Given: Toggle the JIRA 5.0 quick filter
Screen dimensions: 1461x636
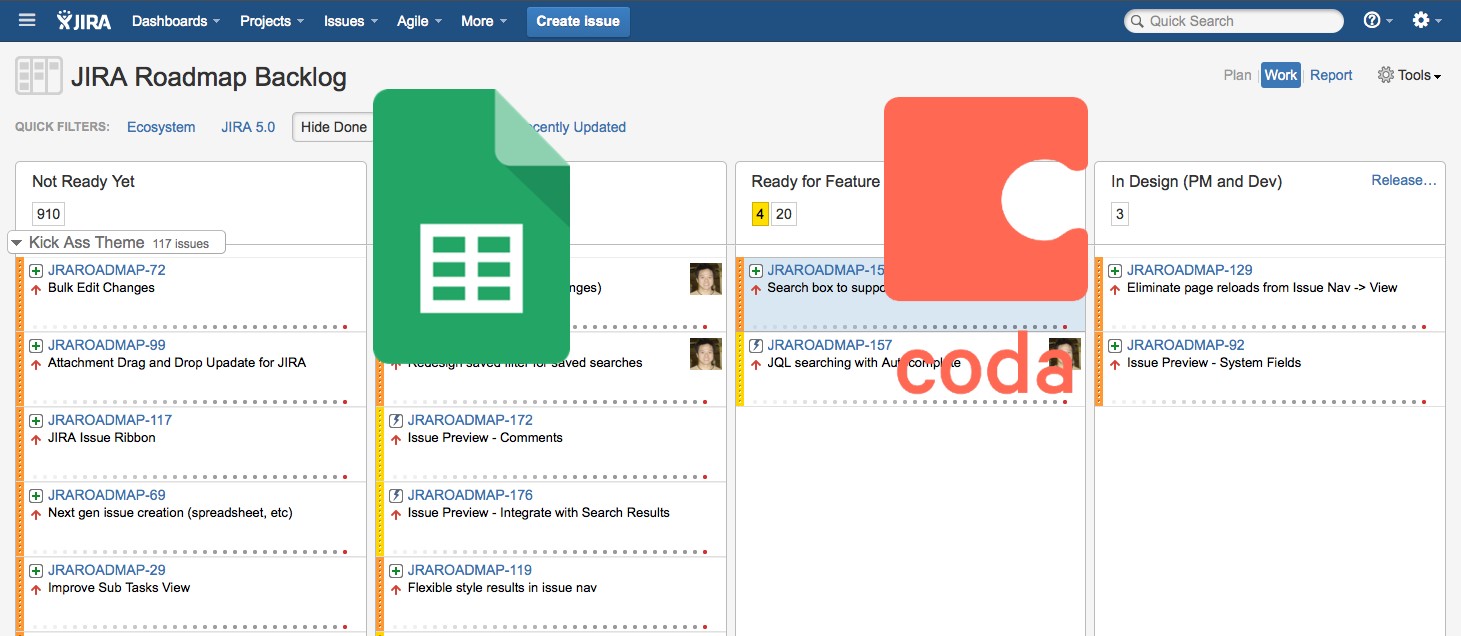Looking at the screenshot, I should (248, 127).
